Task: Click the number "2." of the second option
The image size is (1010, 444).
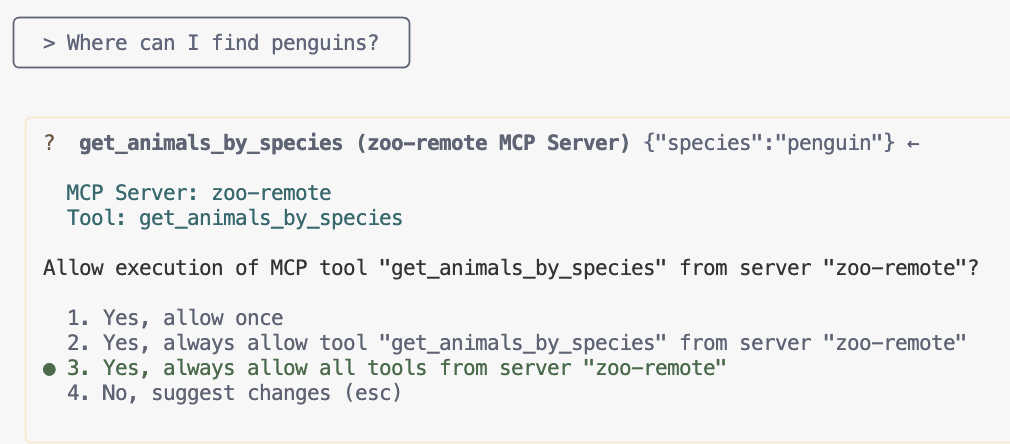Action: tap(79, 344)
